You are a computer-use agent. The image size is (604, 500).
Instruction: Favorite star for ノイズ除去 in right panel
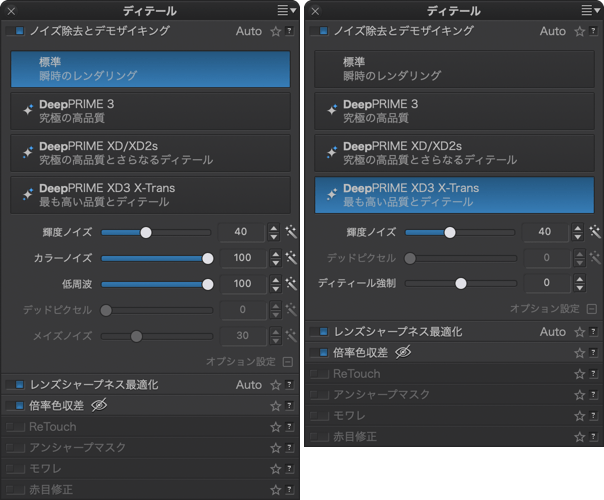579,31
